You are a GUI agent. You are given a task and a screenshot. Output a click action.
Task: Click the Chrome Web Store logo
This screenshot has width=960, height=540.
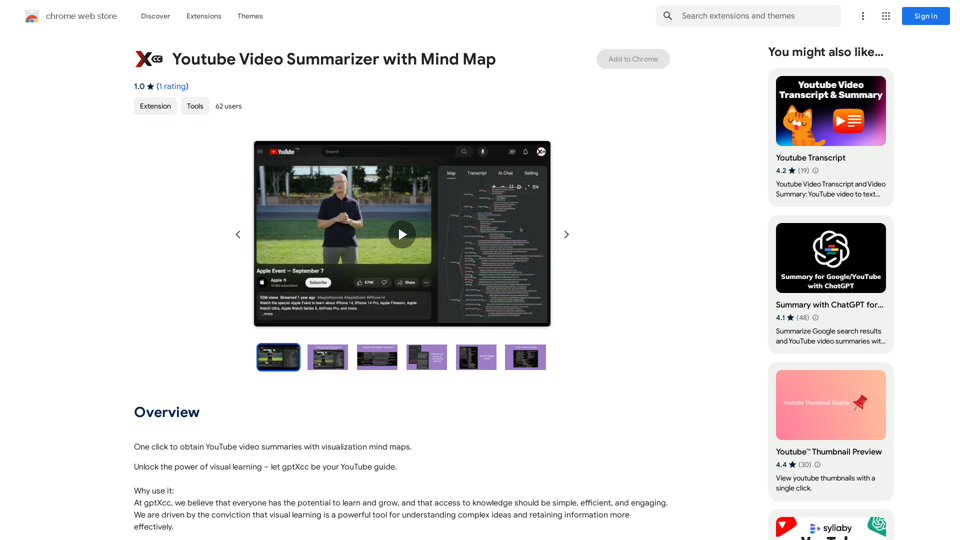[x=32, y=16]
